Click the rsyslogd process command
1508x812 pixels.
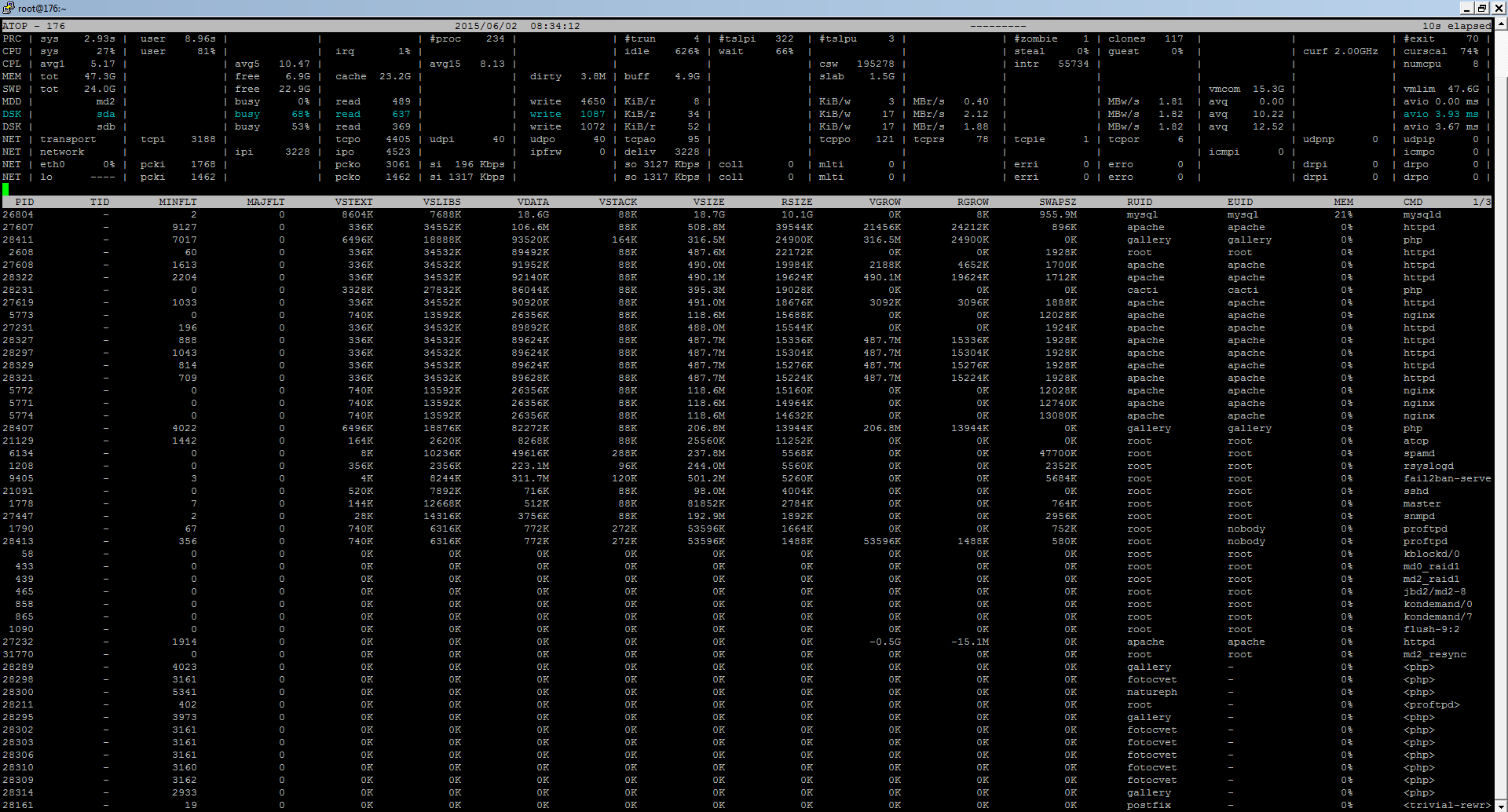coord(1429,466)
